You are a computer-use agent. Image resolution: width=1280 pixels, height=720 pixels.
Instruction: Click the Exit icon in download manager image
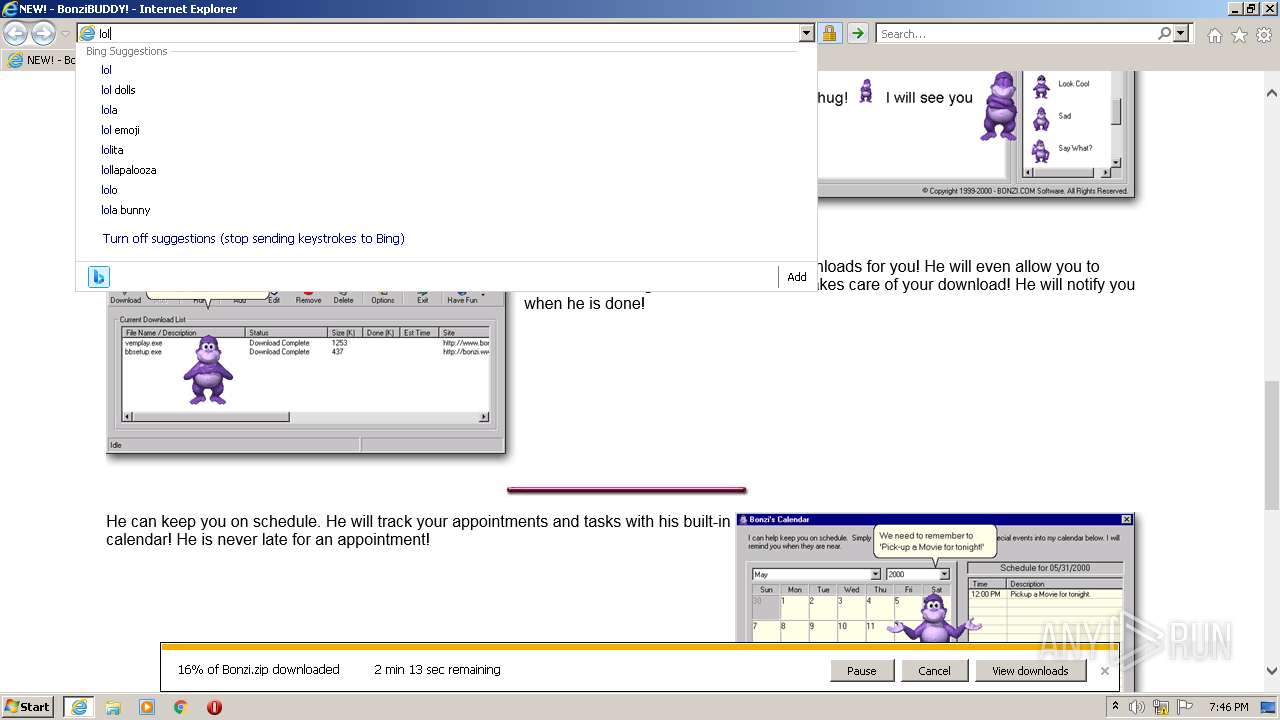[x=423, y=298]
